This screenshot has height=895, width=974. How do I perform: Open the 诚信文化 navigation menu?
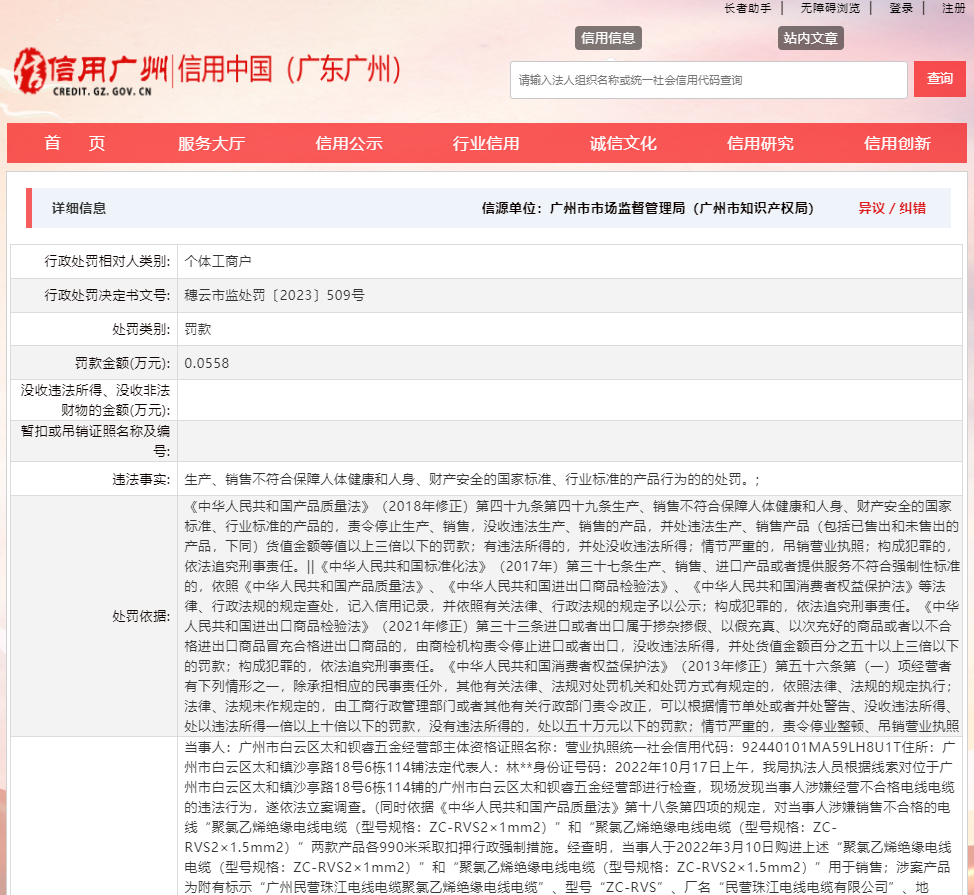622,143
